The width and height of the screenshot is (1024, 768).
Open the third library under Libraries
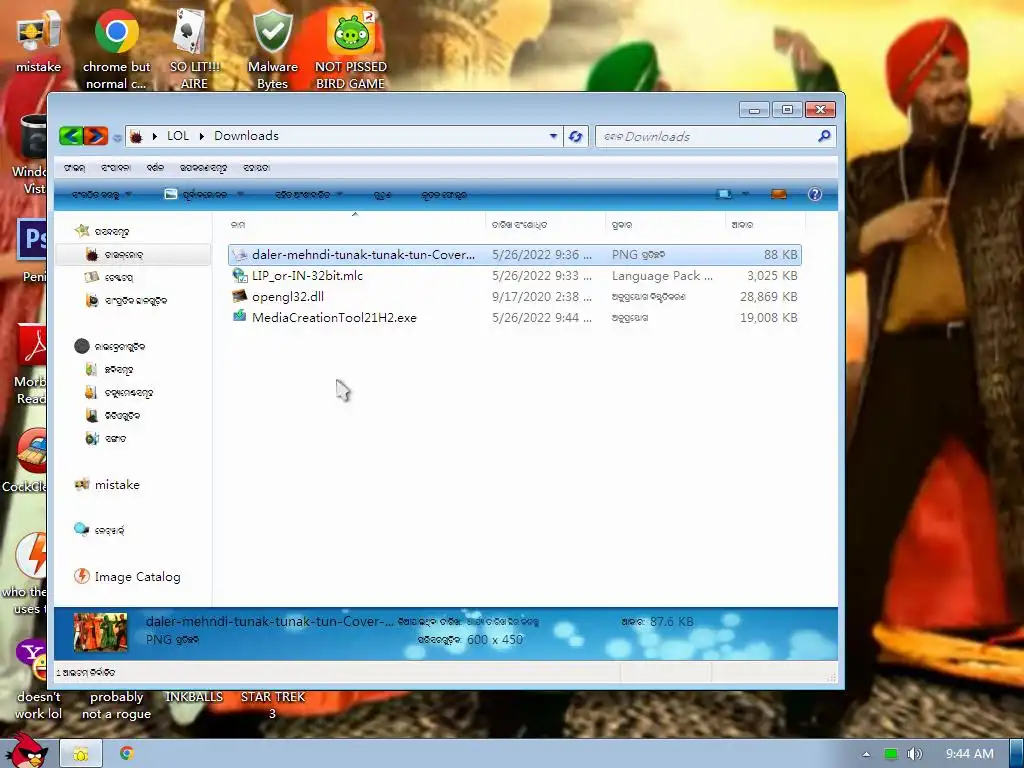click(x=113, y=415)
